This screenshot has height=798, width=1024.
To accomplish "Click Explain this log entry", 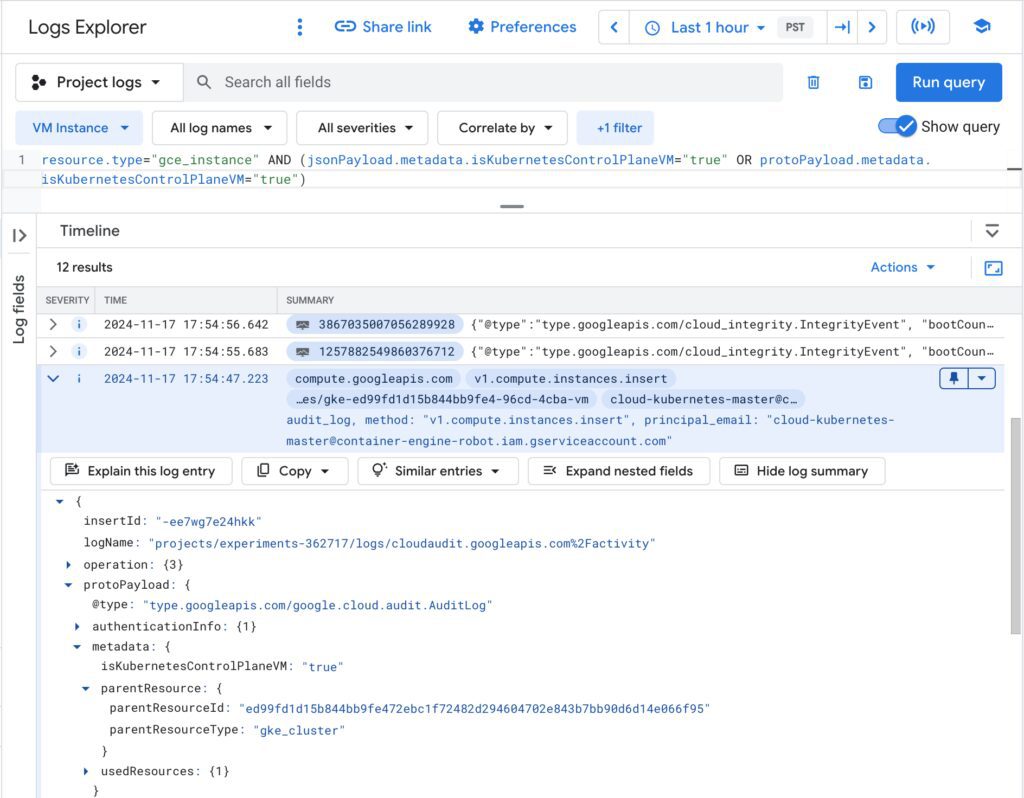I will click(140, 470).
